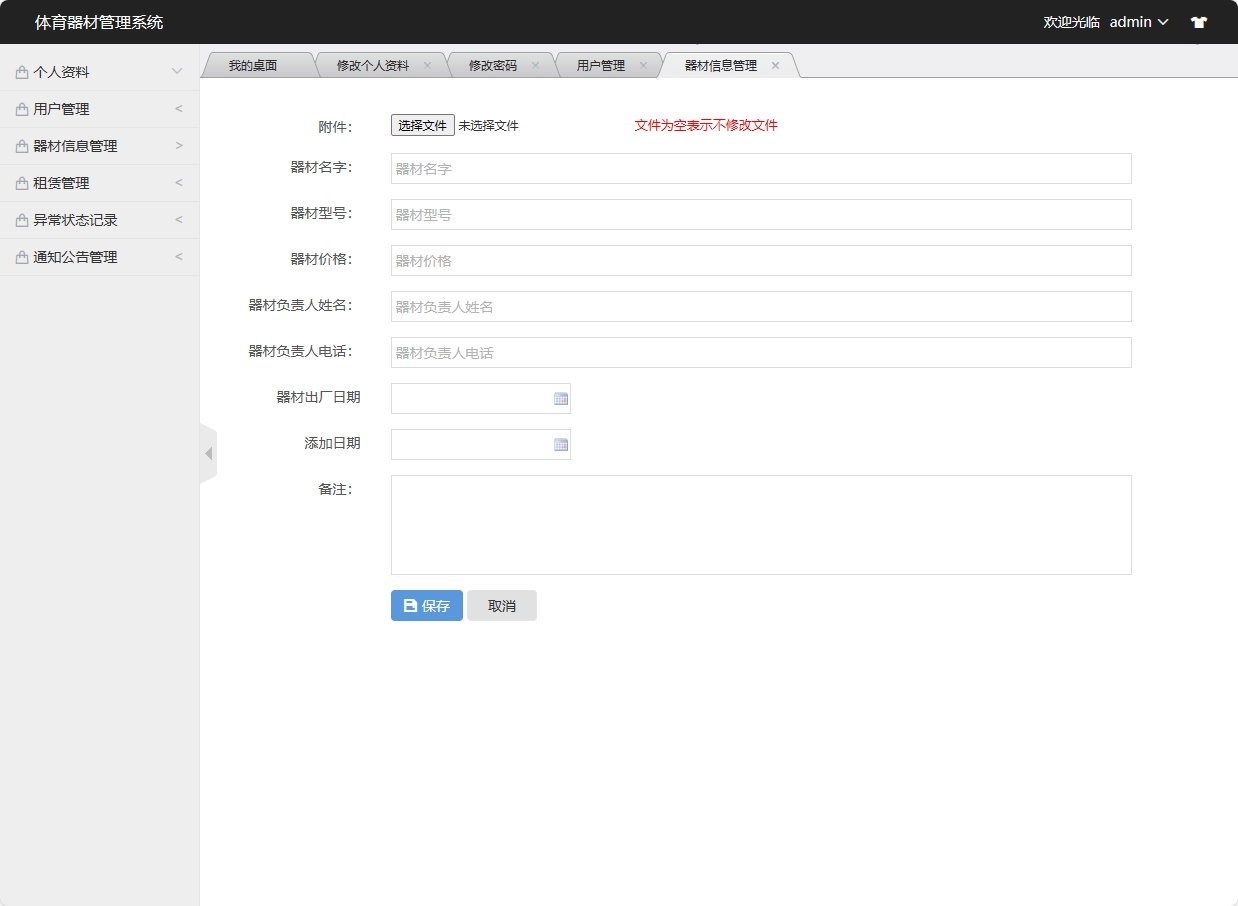Open the 器材出厂日期 calendar picker icon
The height and width of the screenshot is (906, 1238).
[x=560, y=398]
